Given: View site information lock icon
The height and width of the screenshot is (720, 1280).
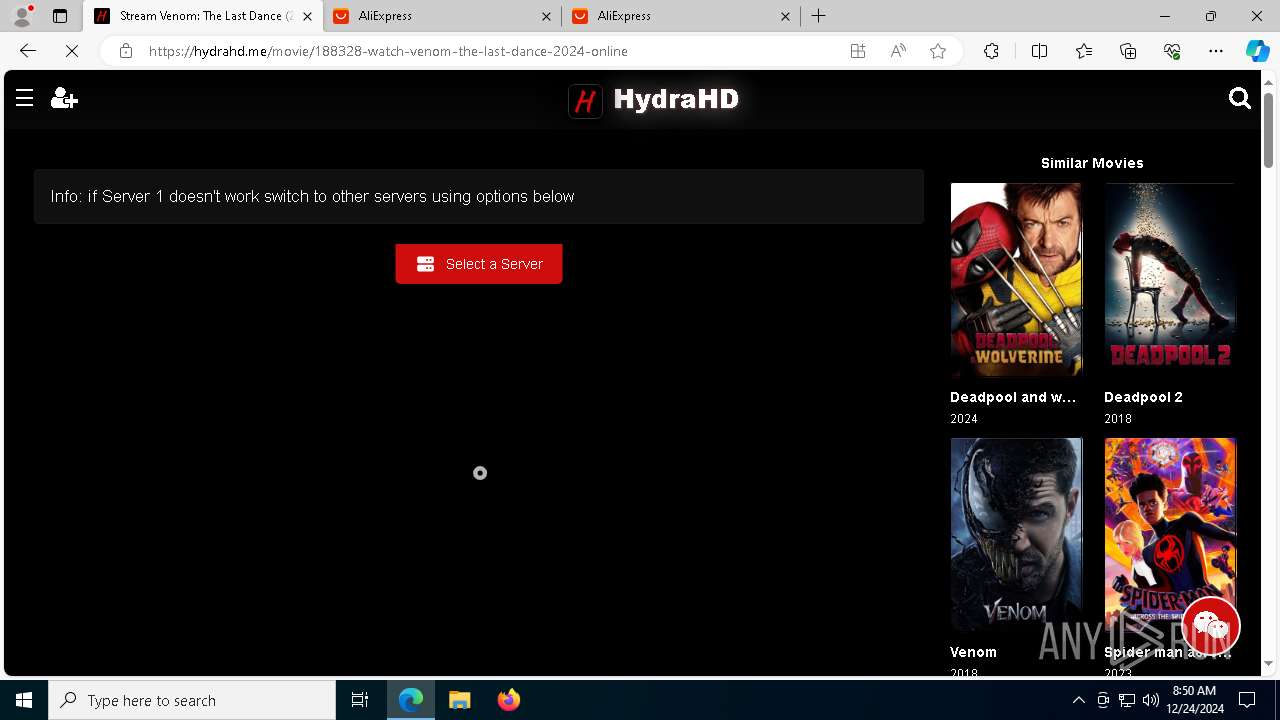Looking at the screenshot, I should pyautogui.click(x=125, y=51).
